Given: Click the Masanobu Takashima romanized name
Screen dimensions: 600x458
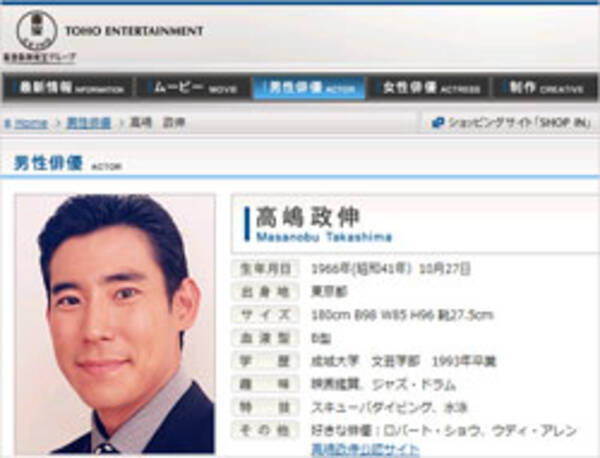Looking at the screenshot, I should click(x=324, y=237).
